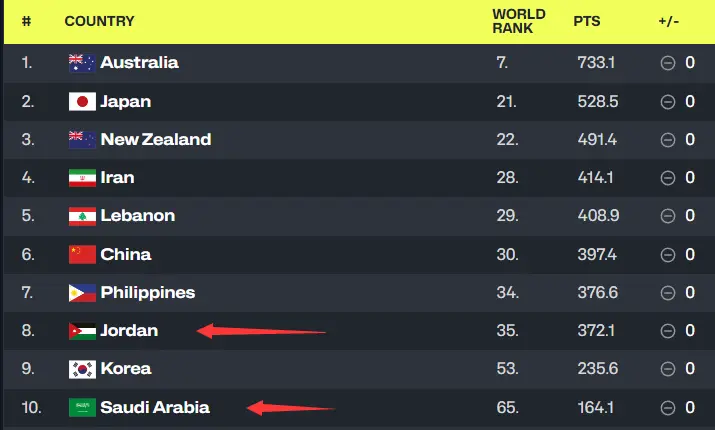Click Korea's 235.6 points value

click(x=595, y=369)
